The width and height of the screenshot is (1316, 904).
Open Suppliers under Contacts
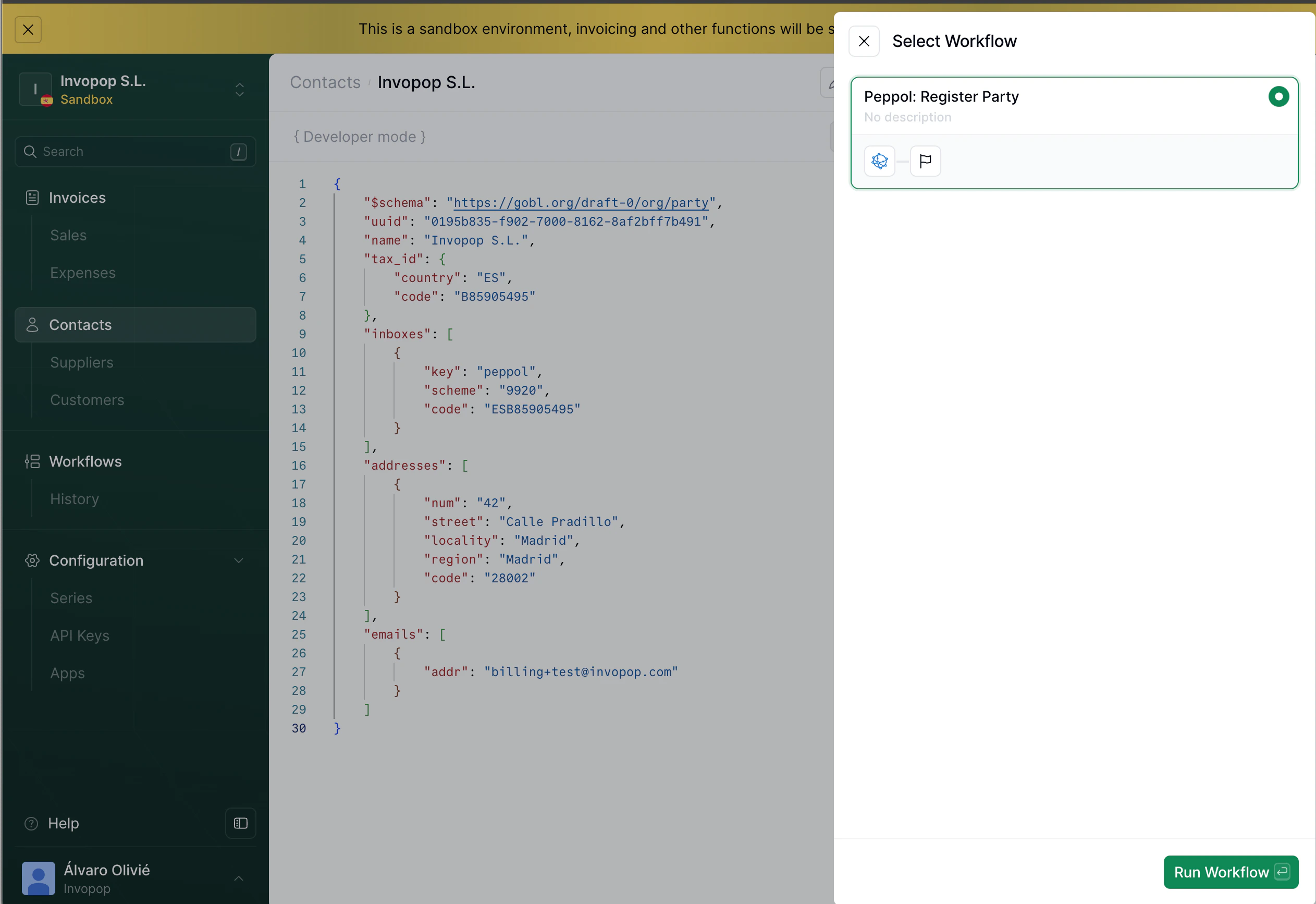click(x=81, y=362)
